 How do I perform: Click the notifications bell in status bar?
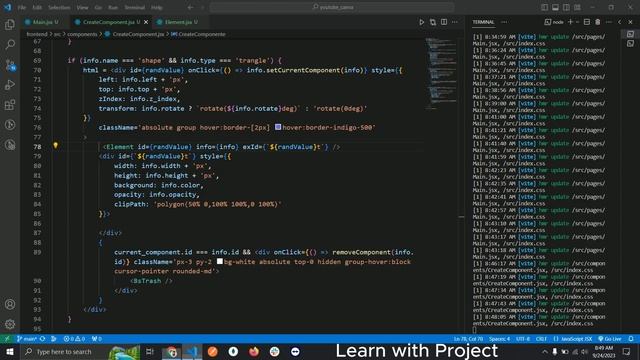[x=631, y=339]
